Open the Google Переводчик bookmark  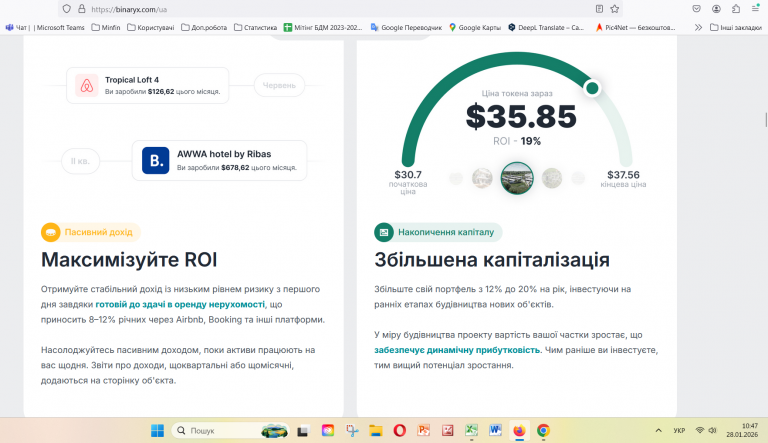406,27
